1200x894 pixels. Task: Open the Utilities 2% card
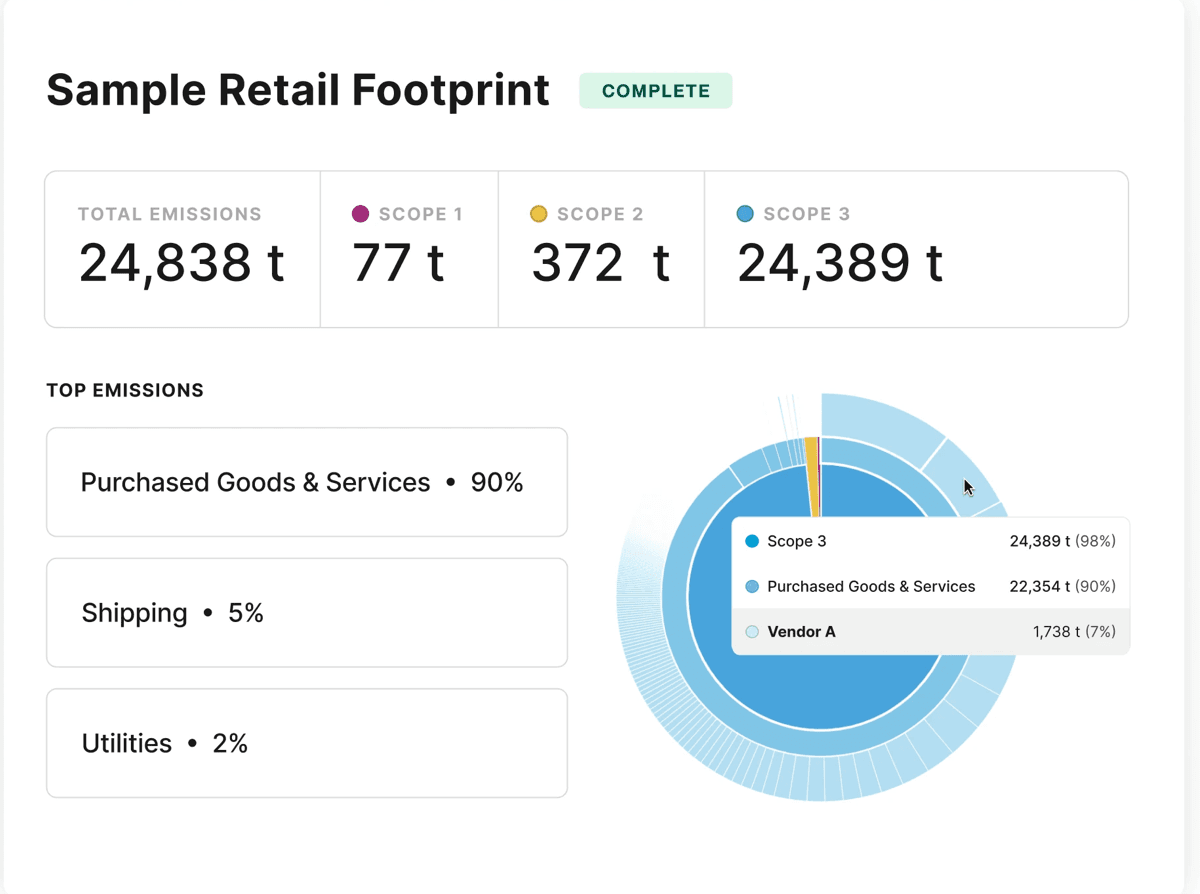pos(307,743)
